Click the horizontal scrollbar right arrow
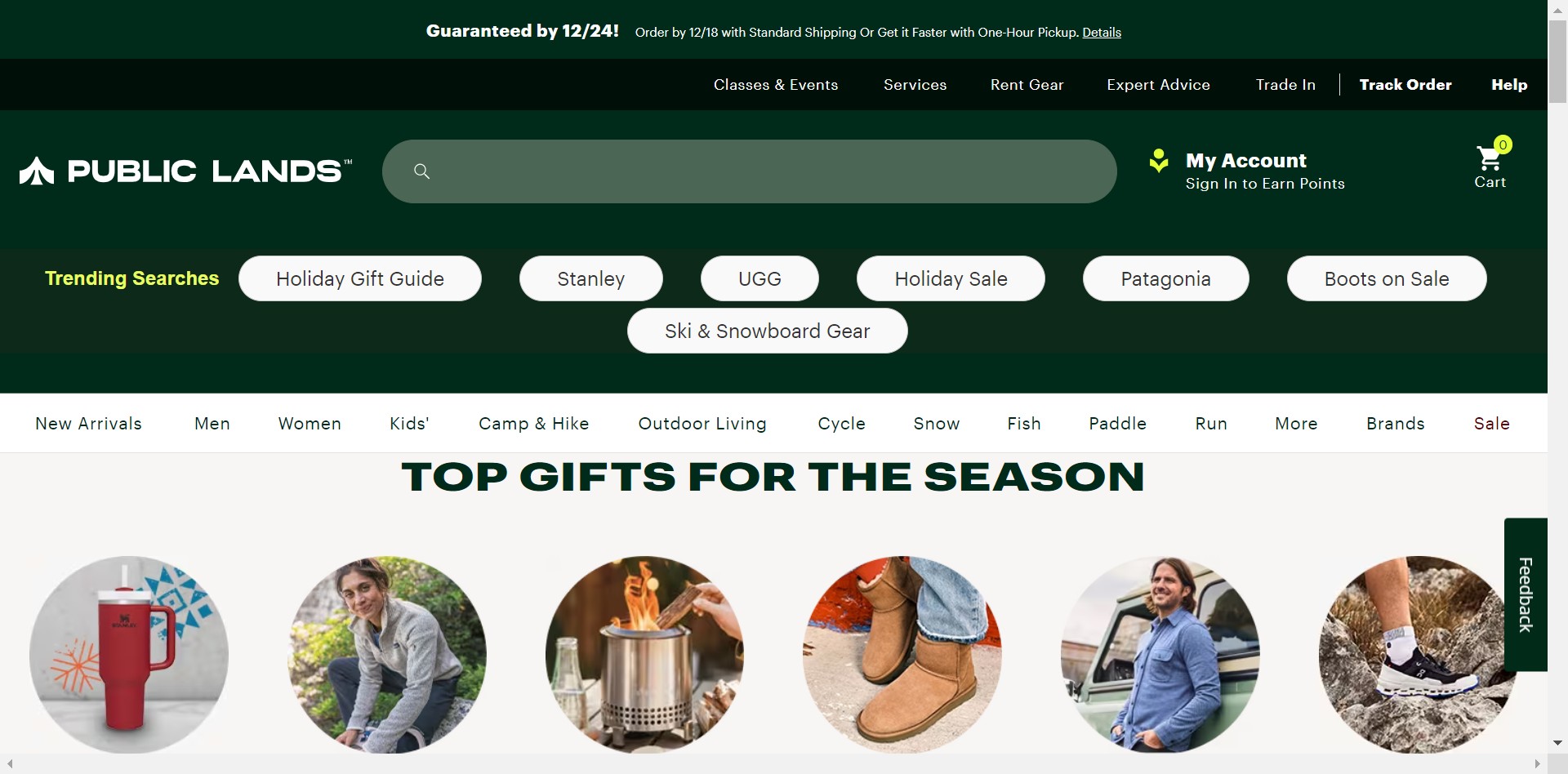Screen dimensions: 1568x774 pos(1538,764)
